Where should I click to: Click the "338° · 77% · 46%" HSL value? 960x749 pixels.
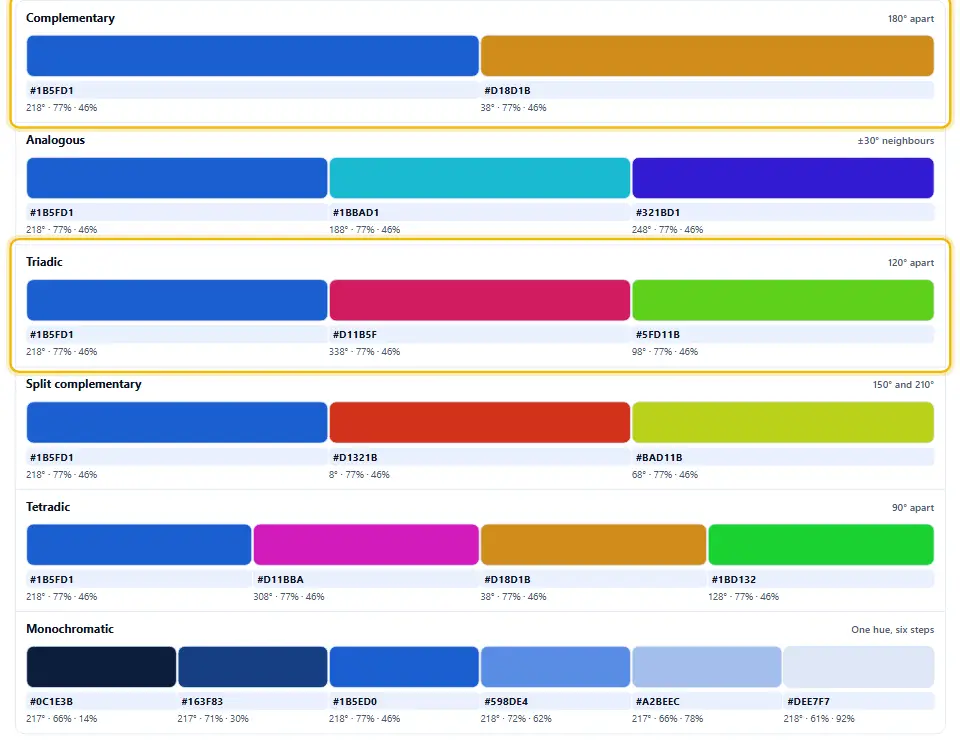click(364, 352)
